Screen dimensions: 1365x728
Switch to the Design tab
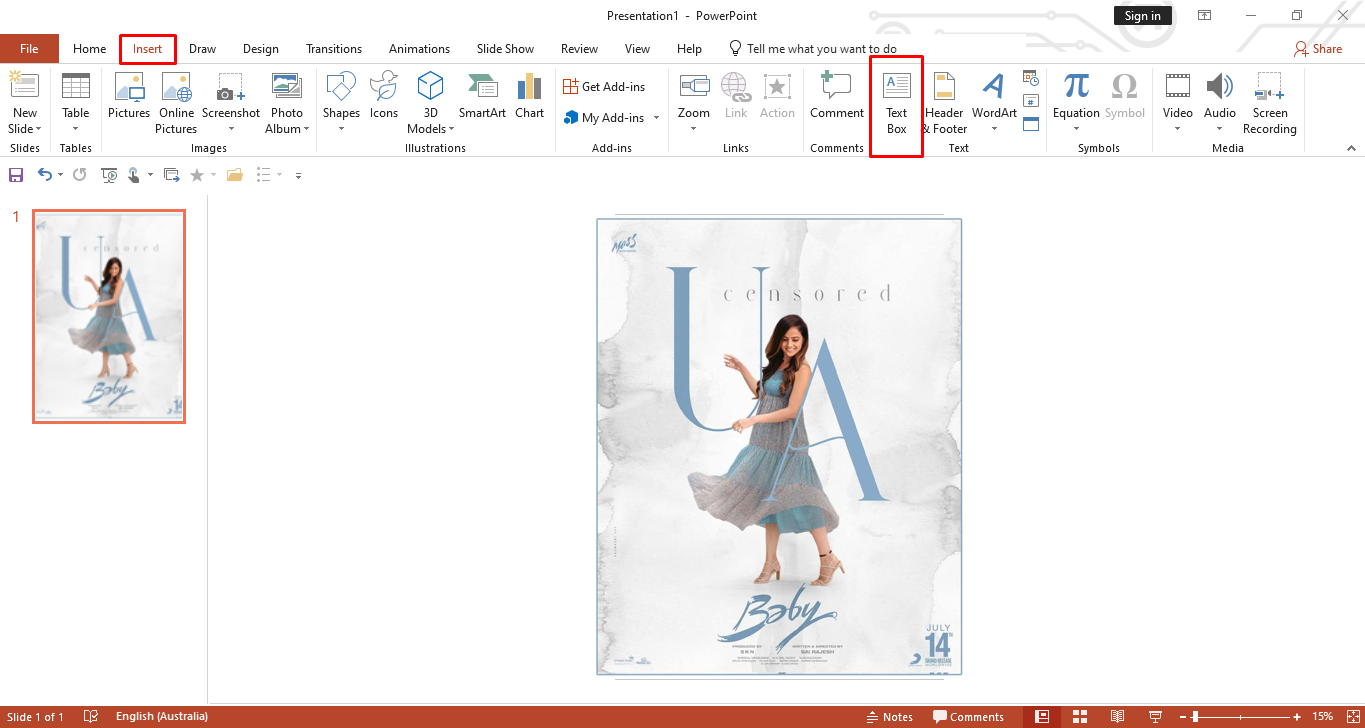[261, 49]
